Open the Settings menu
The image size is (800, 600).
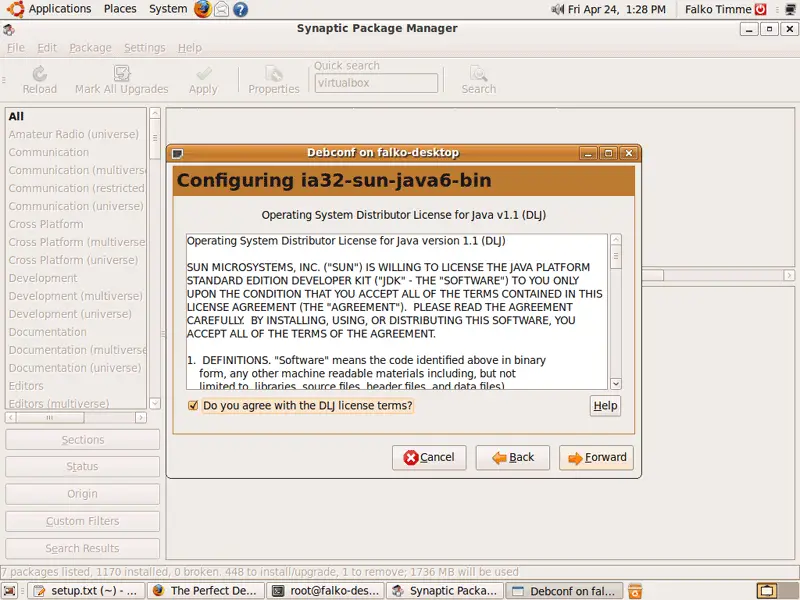[145, 48]
